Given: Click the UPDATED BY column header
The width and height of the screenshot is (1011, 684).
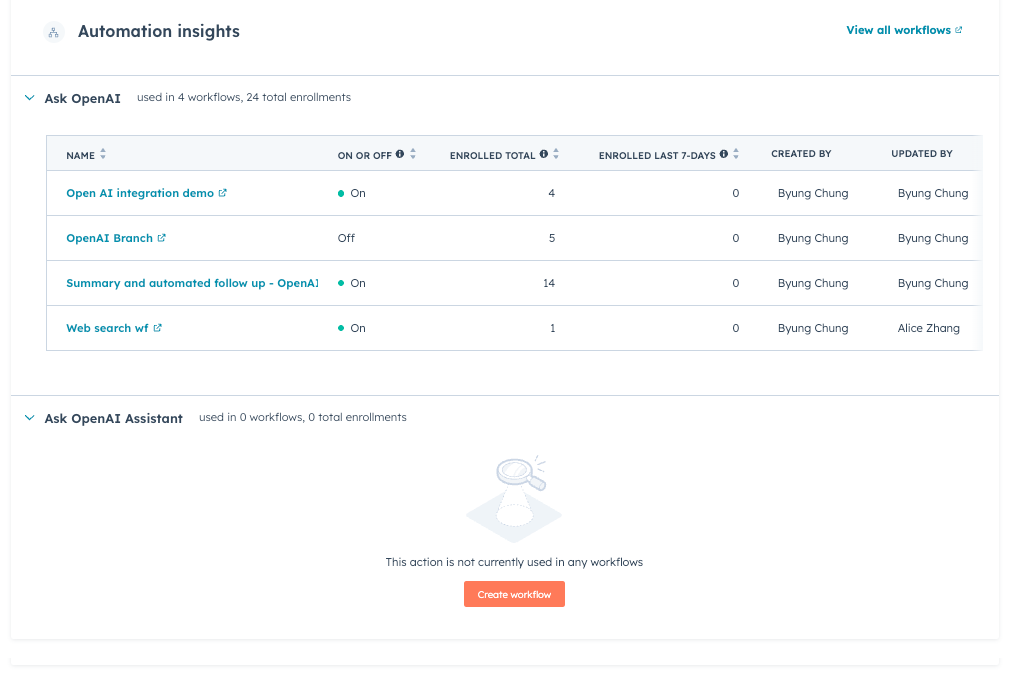Looking at the screenshot, I should 921,154.
